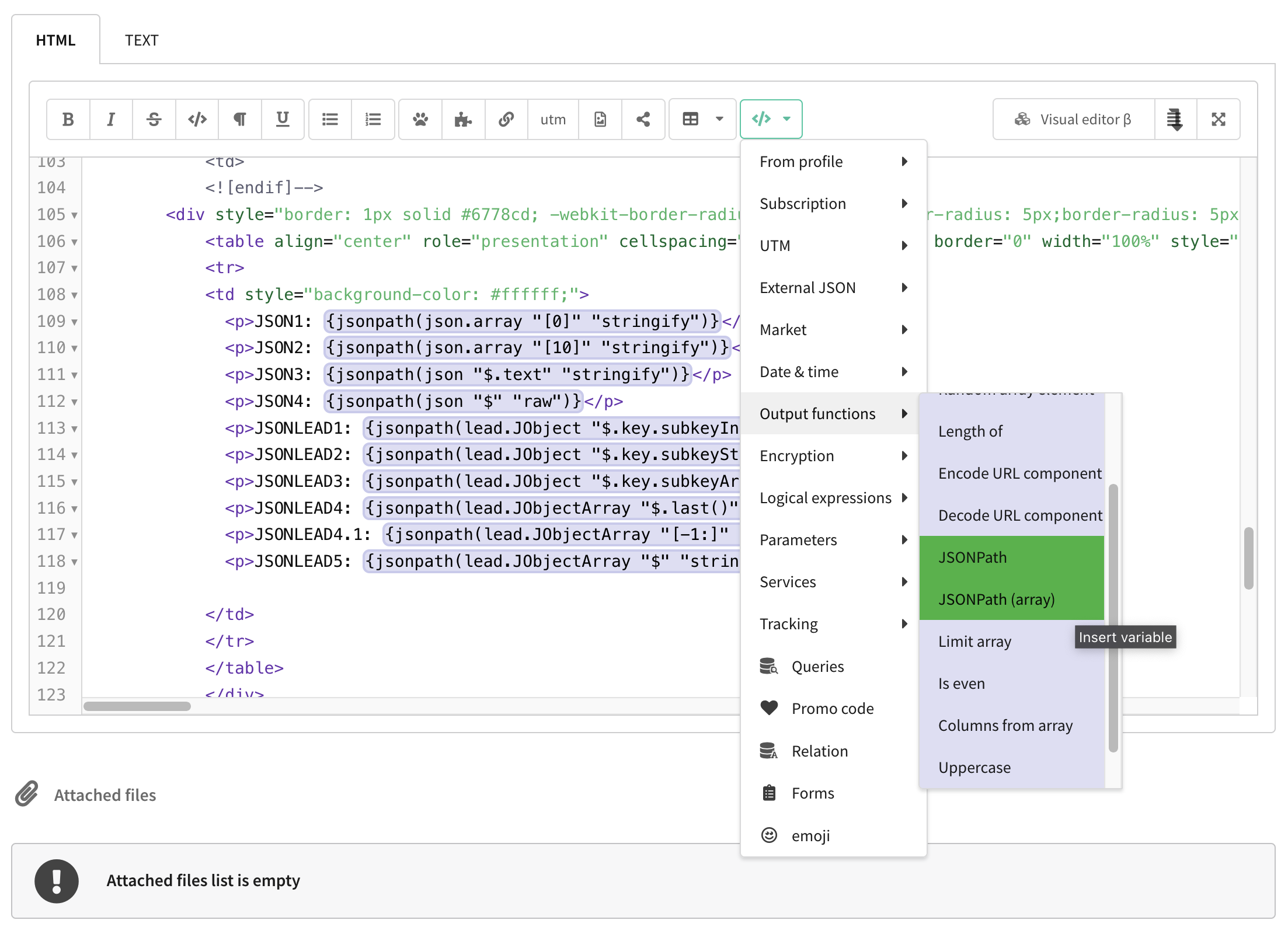The width and height of the screenshot is (1288, 941).
Task: Expand editor to fullscreen
Action: (x=1219, y=120)
